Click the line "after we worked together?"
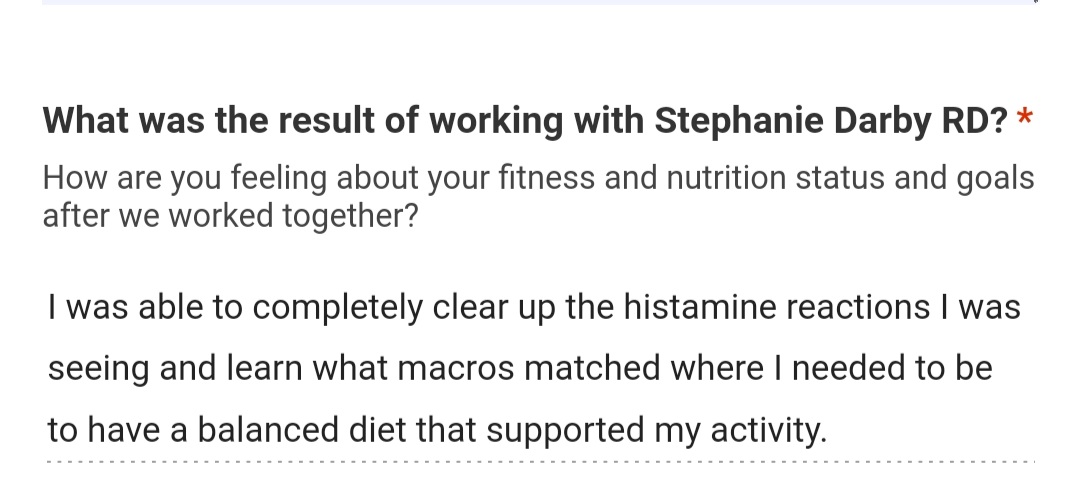This screenshot has height=489, width=1080. pos(230,216)
